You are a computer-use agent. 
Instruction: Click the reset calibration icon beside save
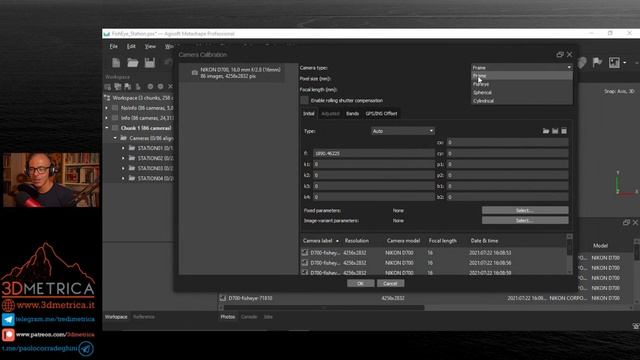(x=564, y=131)
